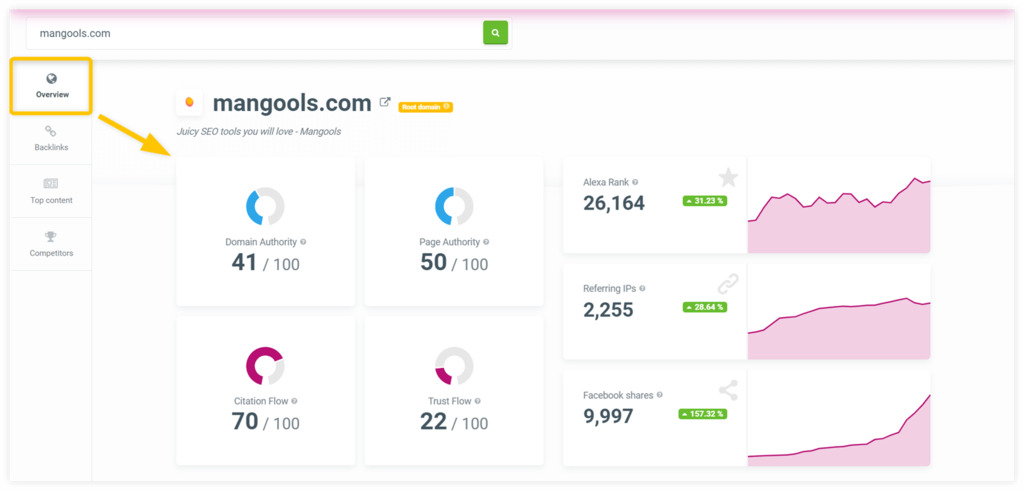
Task: Click the 157.32 % Facebook shares badge
Action: coord(703,414)
